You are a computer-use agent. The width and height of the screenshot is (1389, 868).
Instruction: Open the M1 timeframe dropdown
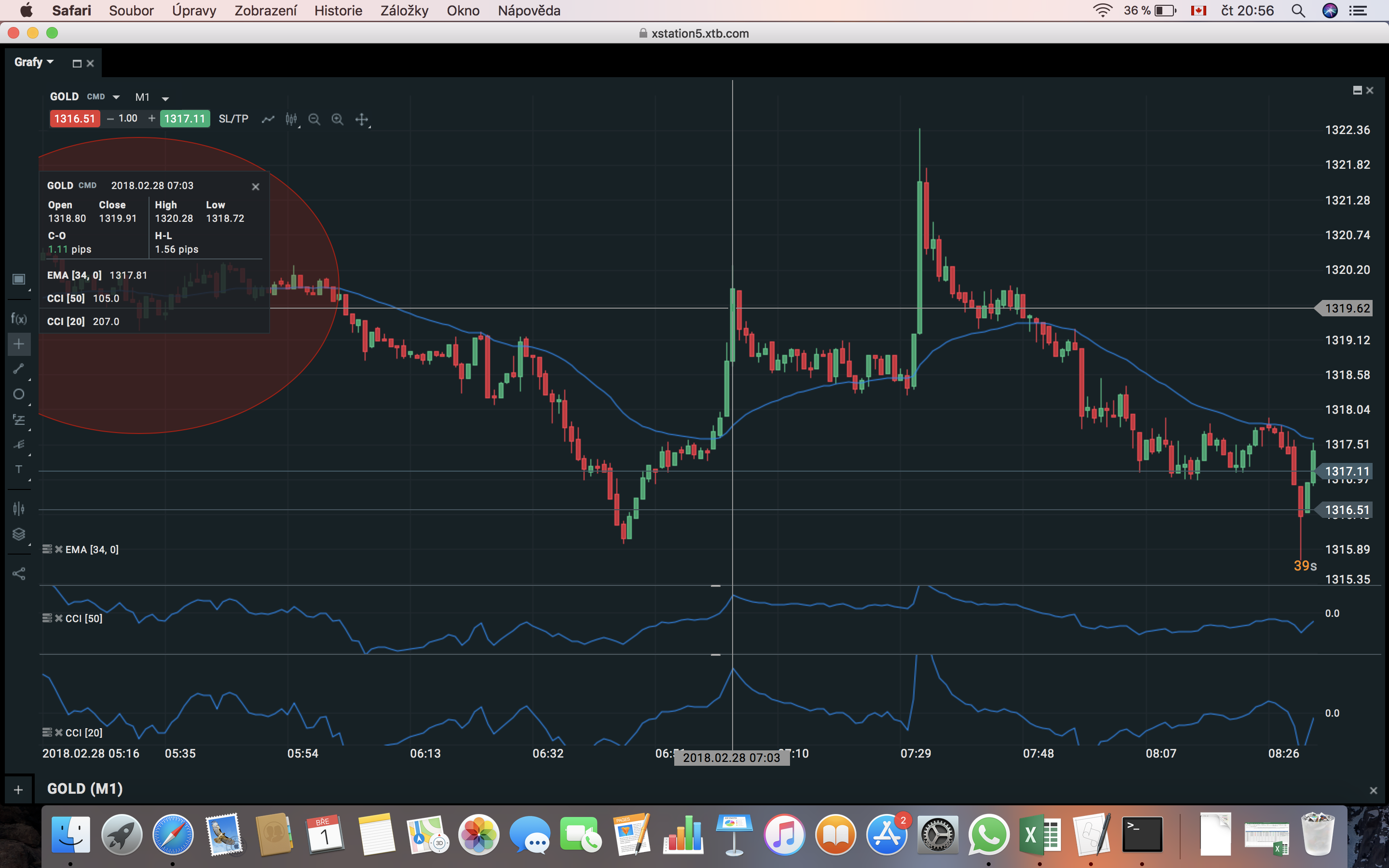165,98
